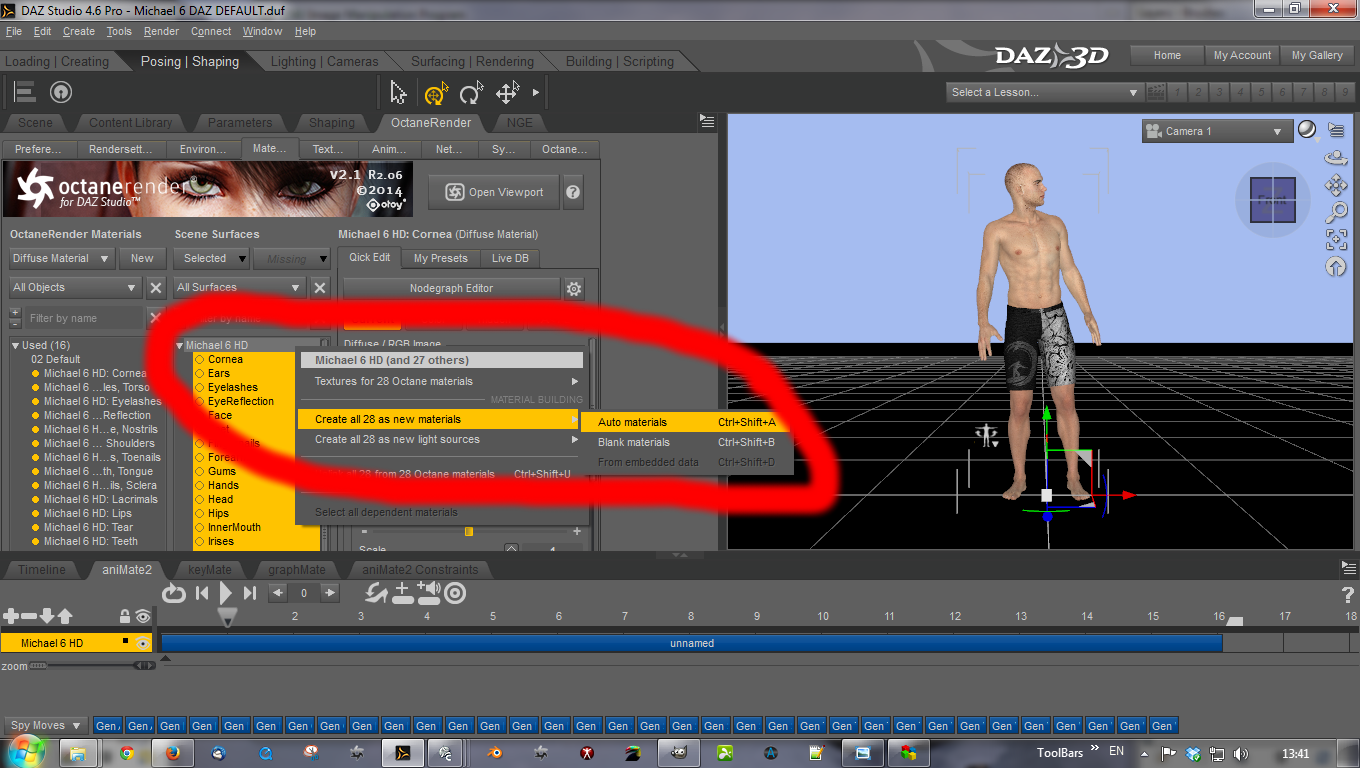Open the Spy Moves dropdown
Viewport: 1360px width, 768px height.
[45, 725]
